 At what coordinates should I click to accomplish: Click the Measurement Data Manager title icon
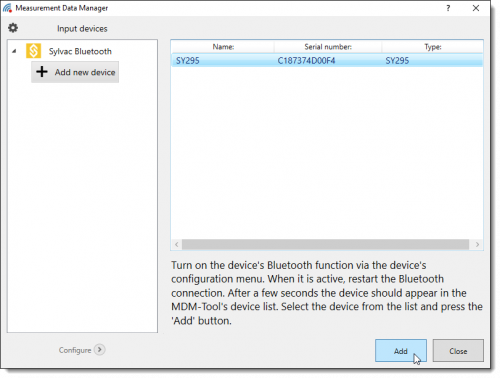(7, 8)
